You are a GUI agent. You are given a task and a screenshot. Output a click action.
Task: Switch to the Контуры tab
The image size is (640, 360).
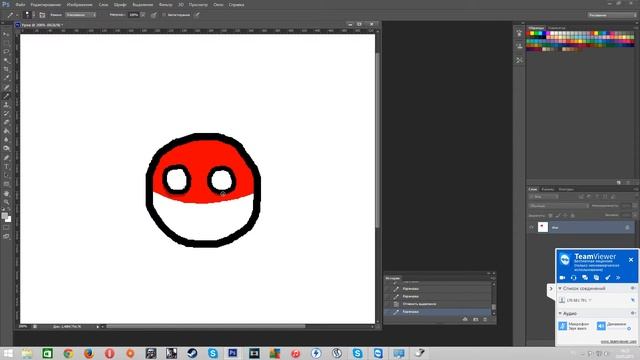coord(566,189)
